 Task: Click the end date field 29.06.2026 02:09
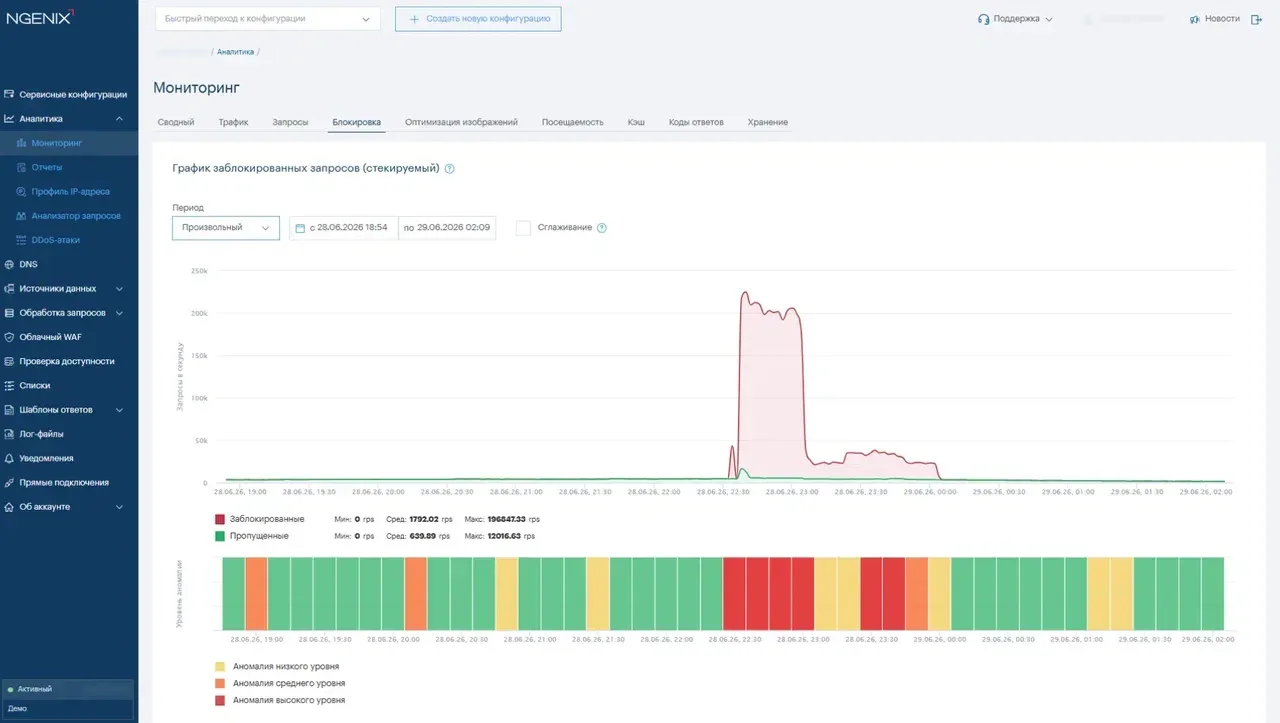[x=447, y=228]
